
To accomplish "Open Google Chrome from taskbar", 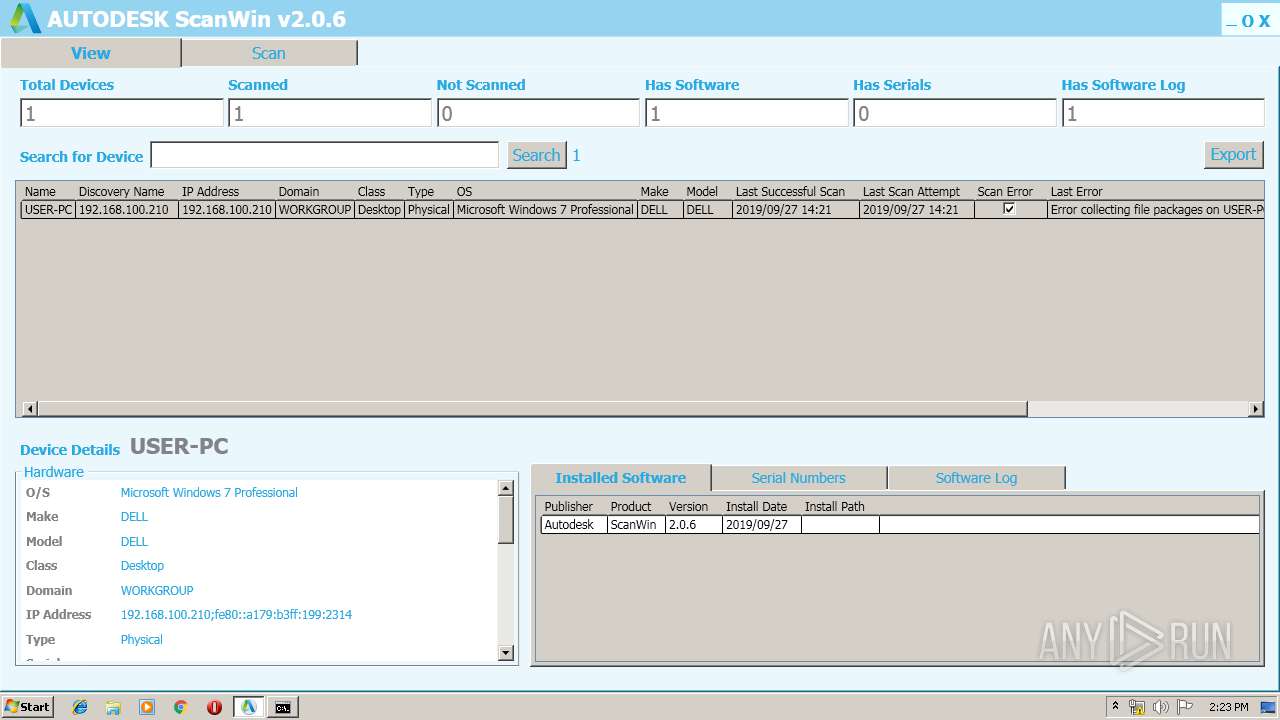I will [181, 707].
